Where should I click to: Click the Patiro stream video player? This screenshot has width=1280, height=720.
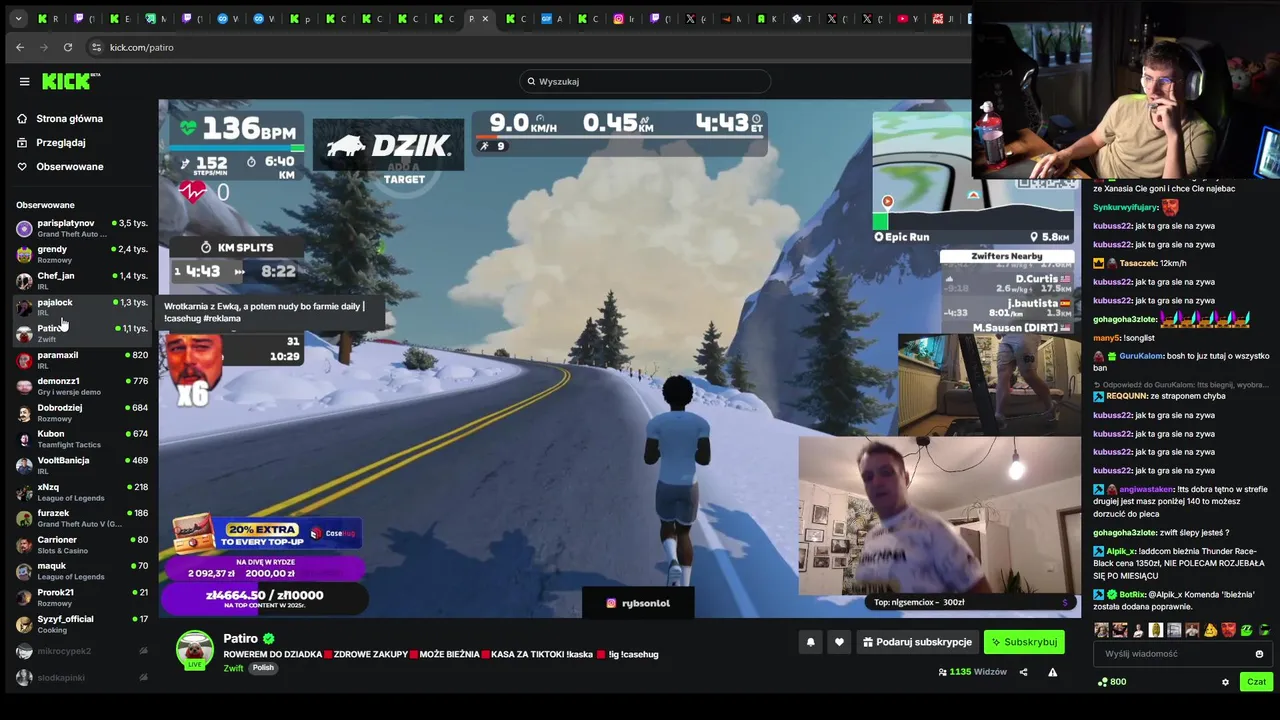(x=620, y=357)
